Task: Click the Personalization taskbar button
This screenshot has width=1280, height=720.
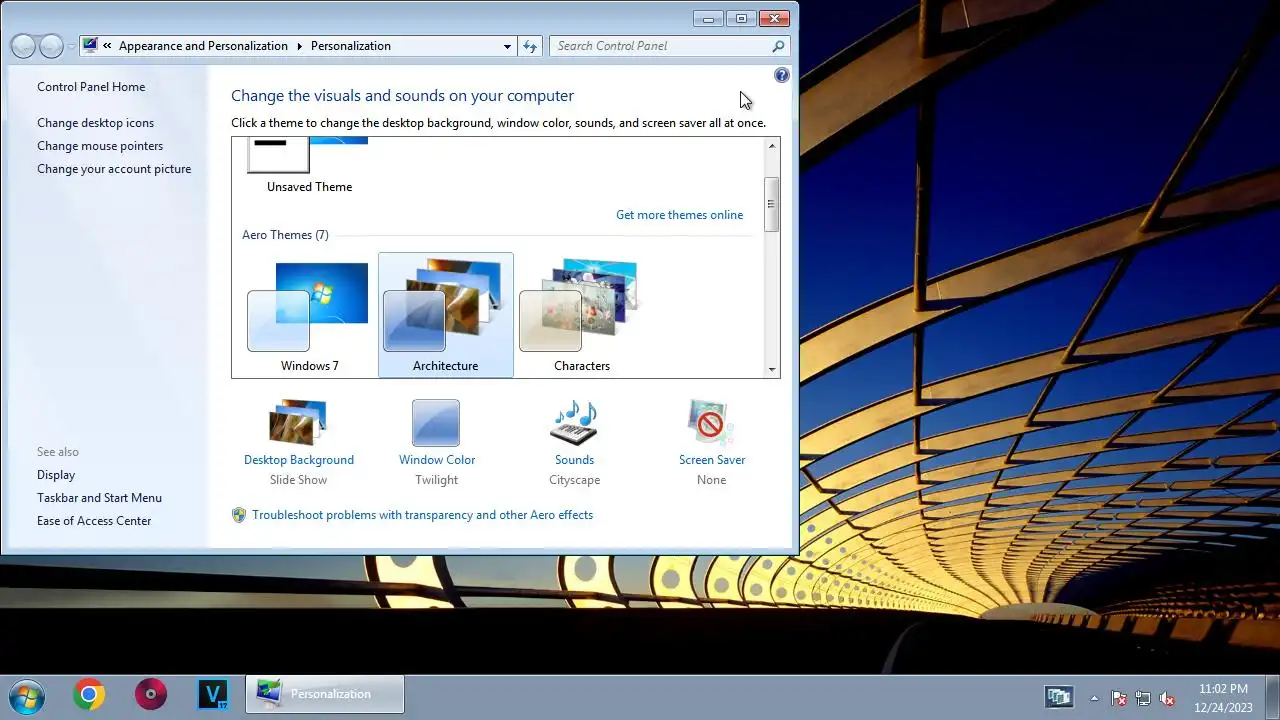Action: pyautogui.click(x=325, y=694)
